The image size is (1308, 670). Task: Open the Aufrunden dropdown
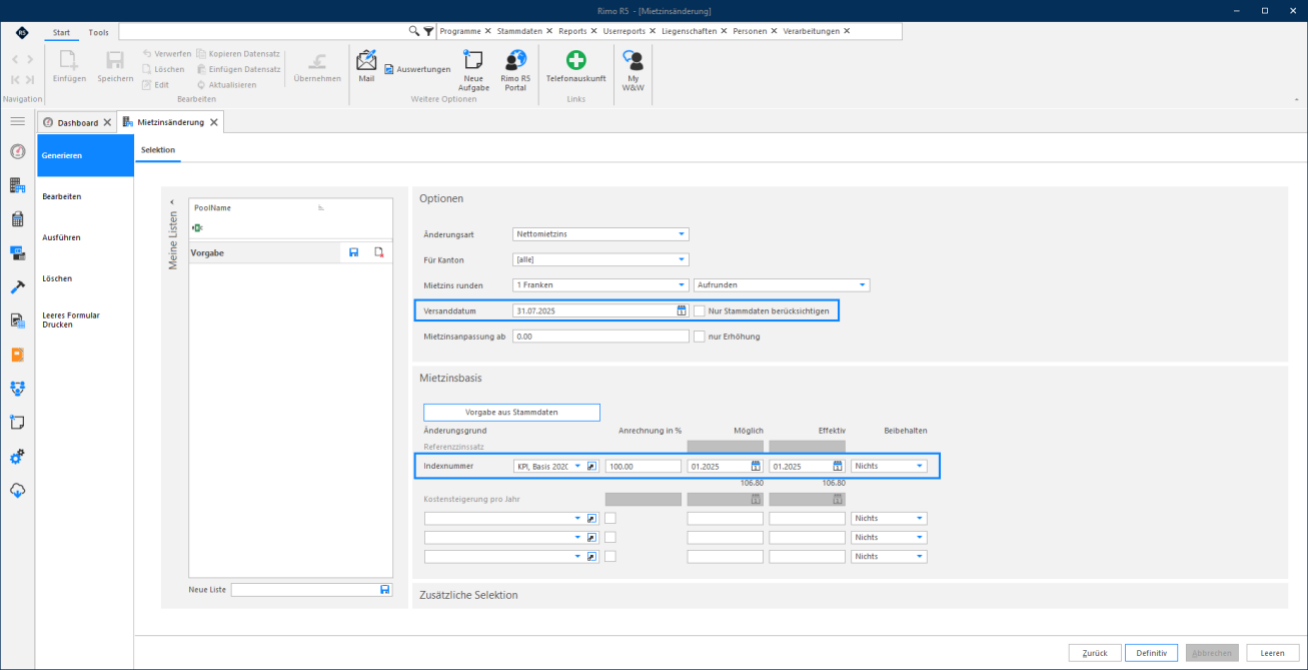[862, 285]
